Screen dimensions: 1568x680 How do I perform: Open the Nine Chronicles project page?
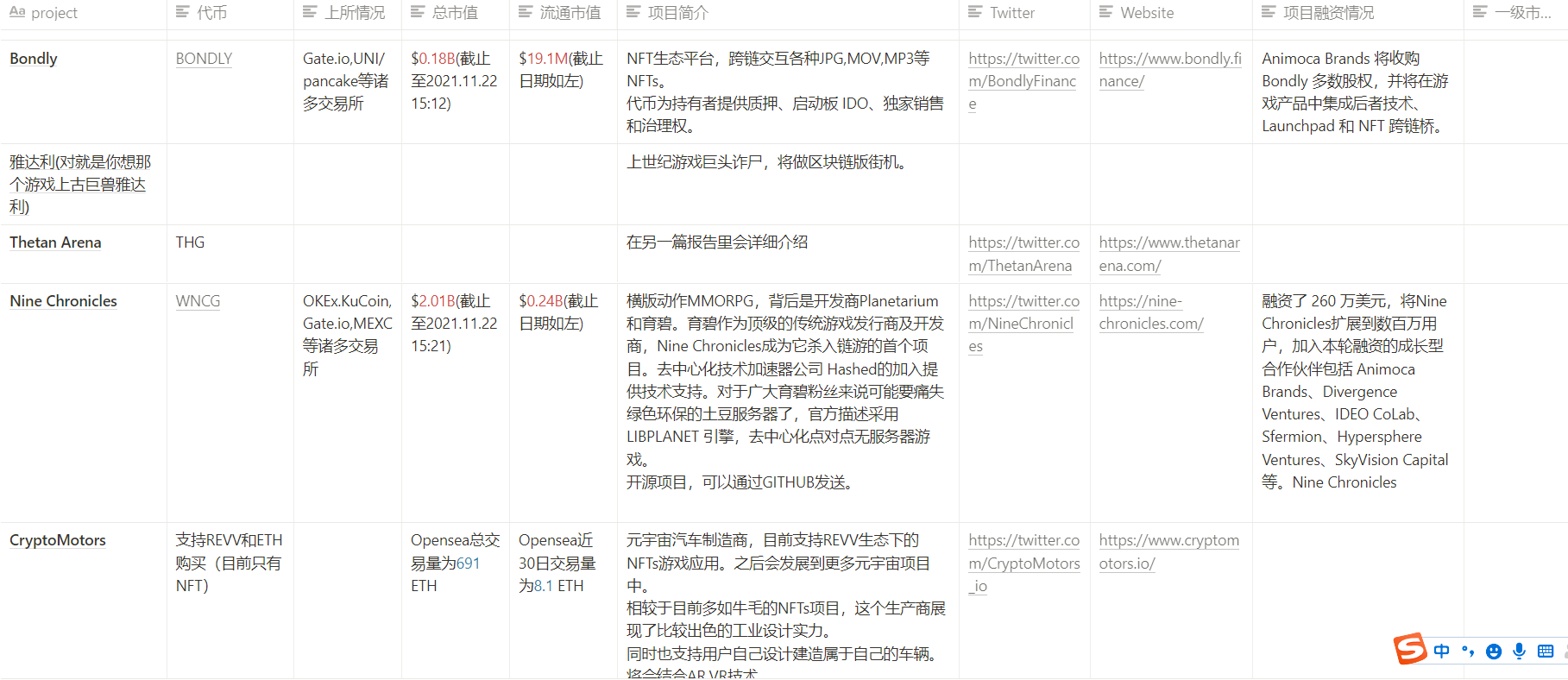pos(63,301)
